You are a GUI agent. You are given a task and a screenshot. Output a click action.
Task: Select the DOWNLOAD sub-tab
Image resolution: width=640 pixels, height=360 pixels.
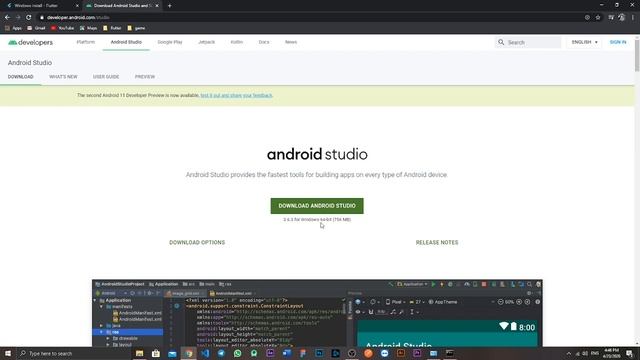tap(20, 77)
